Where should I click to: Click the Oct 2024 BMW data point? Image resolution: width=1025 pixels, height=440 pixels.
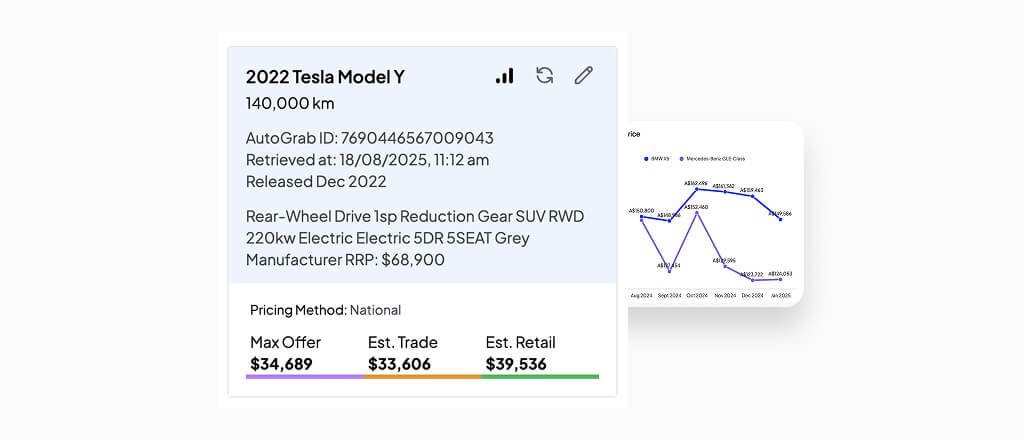pyautogui.click(x=697, y=189)
